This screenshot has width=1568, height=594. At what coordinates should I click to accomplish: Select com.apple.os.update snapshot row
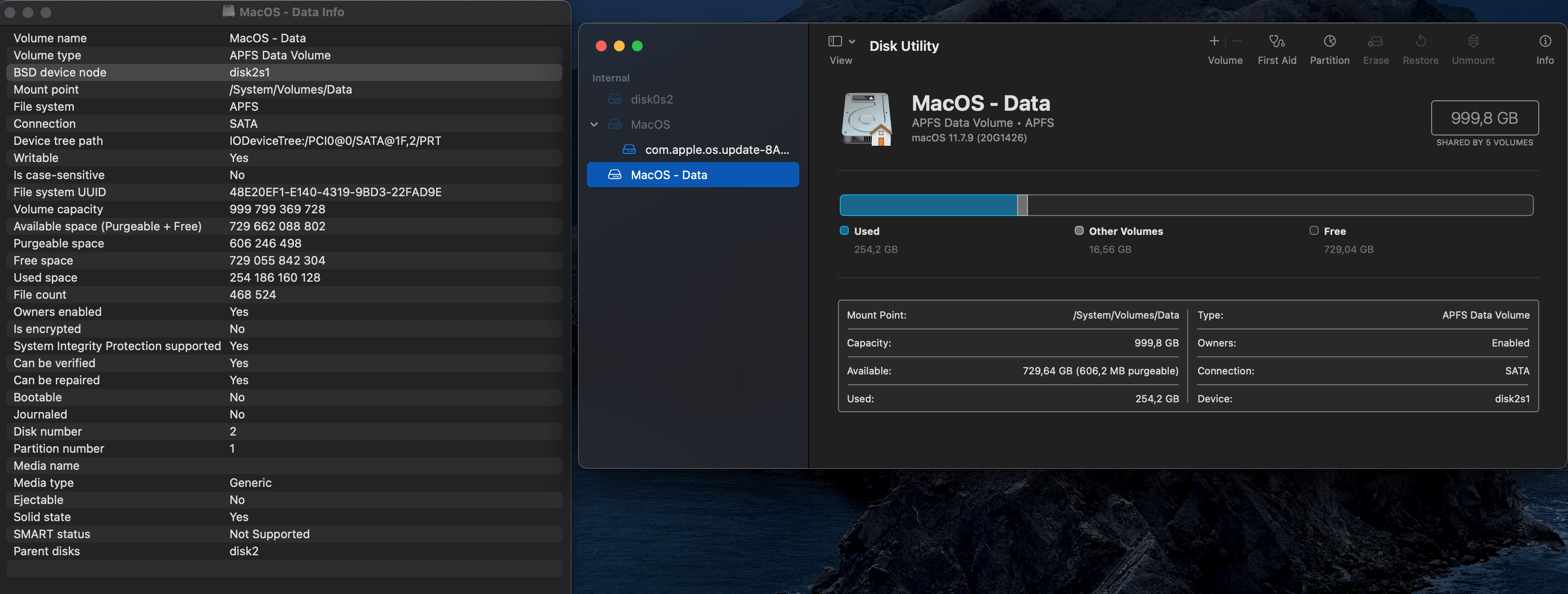693,150
